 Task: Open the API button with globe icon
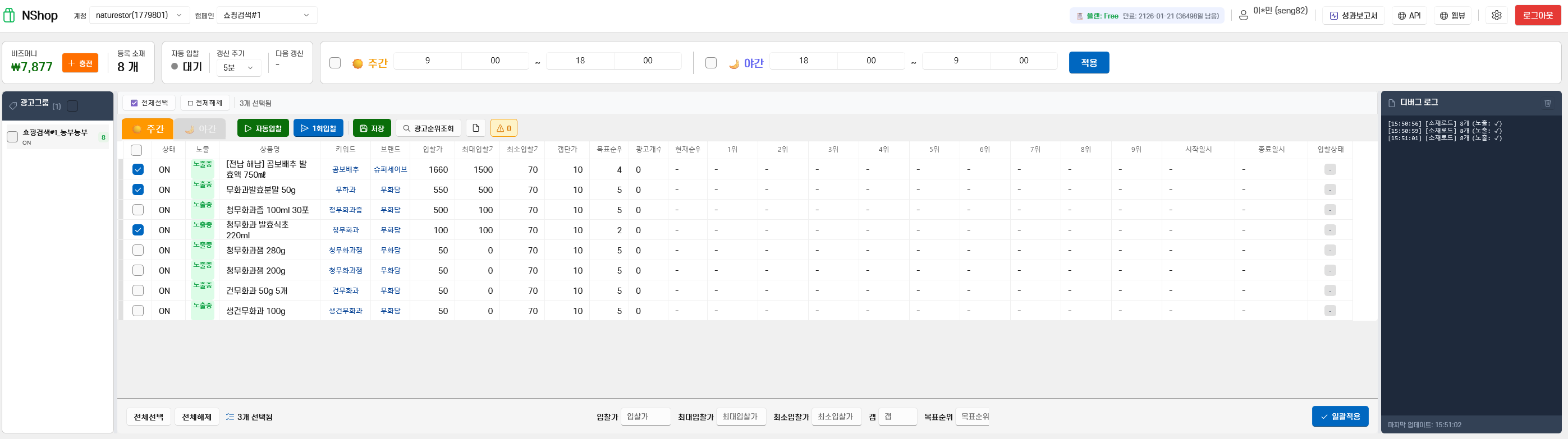[1409, 15]
